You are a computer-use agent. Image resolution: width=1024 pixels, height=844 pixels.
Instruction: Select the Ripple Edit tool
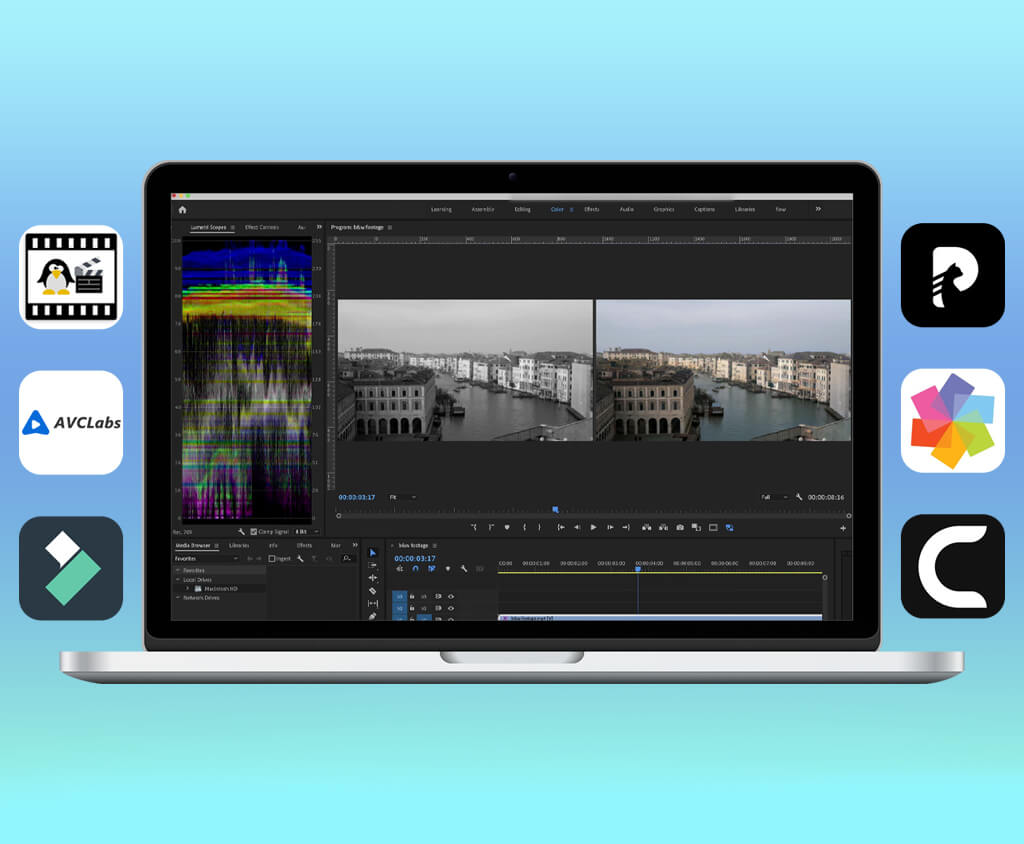pyautogui.click(x=373, y=577)
